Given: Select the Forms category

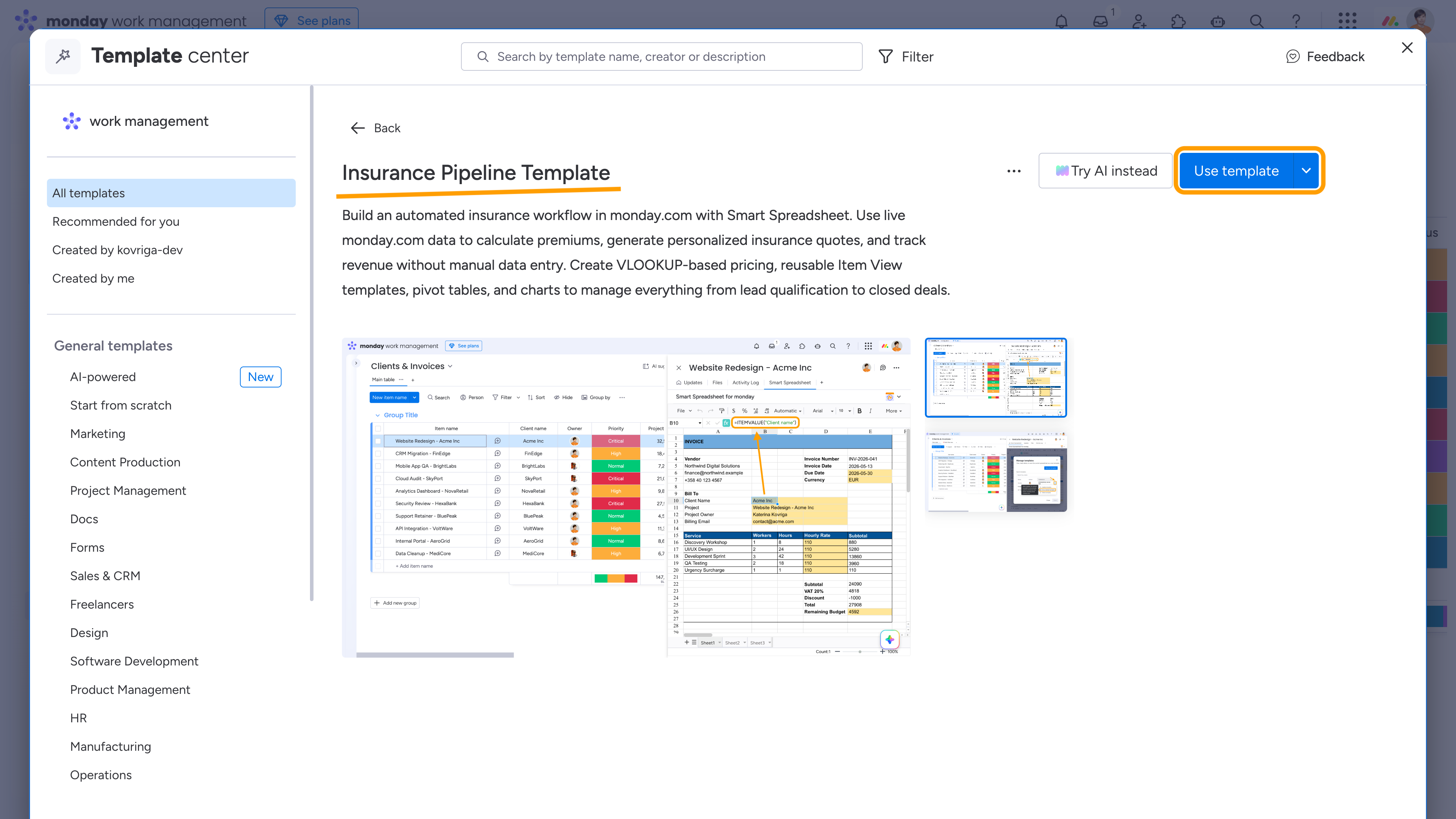Looking at the screenshot, I should (87, 547).
